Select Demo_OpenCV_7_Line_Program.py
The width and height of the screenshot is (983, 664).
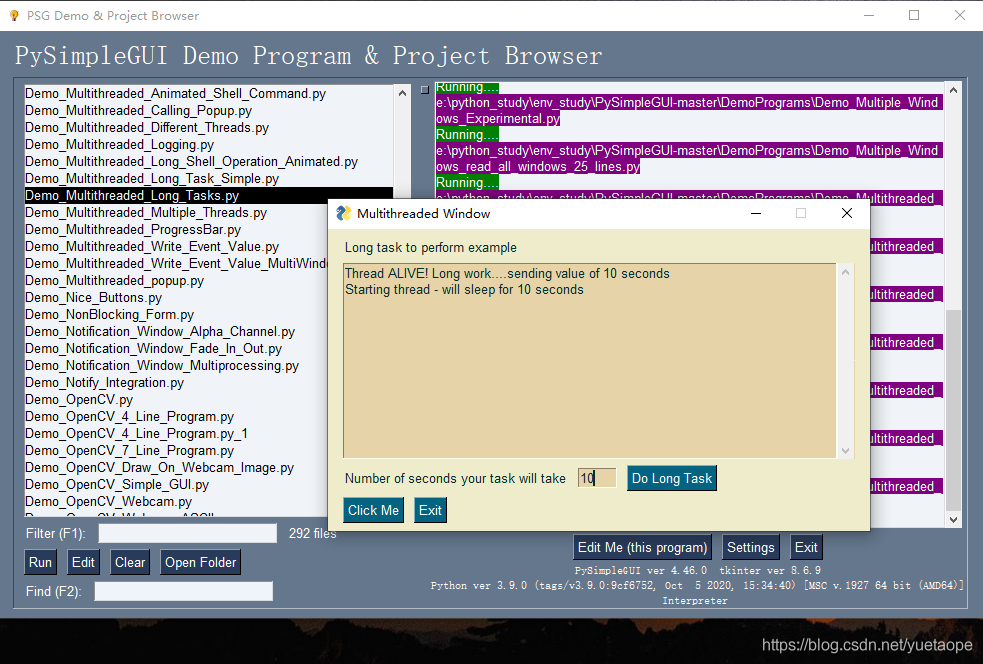(177, 450)
